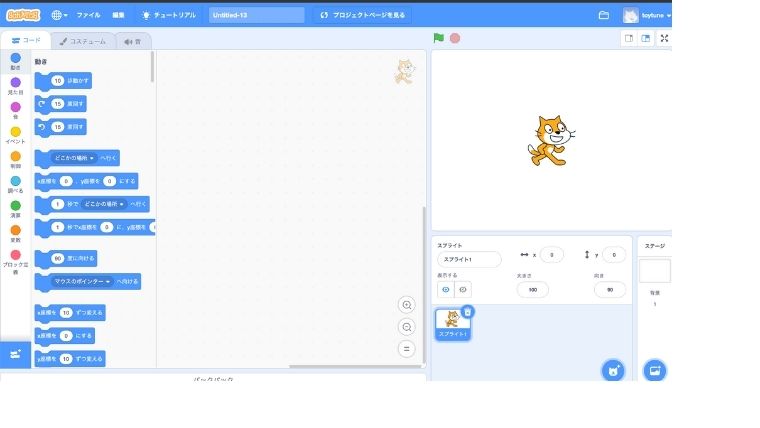
Task: Select the 変数 variables category
Action: [x=16, y=234]
